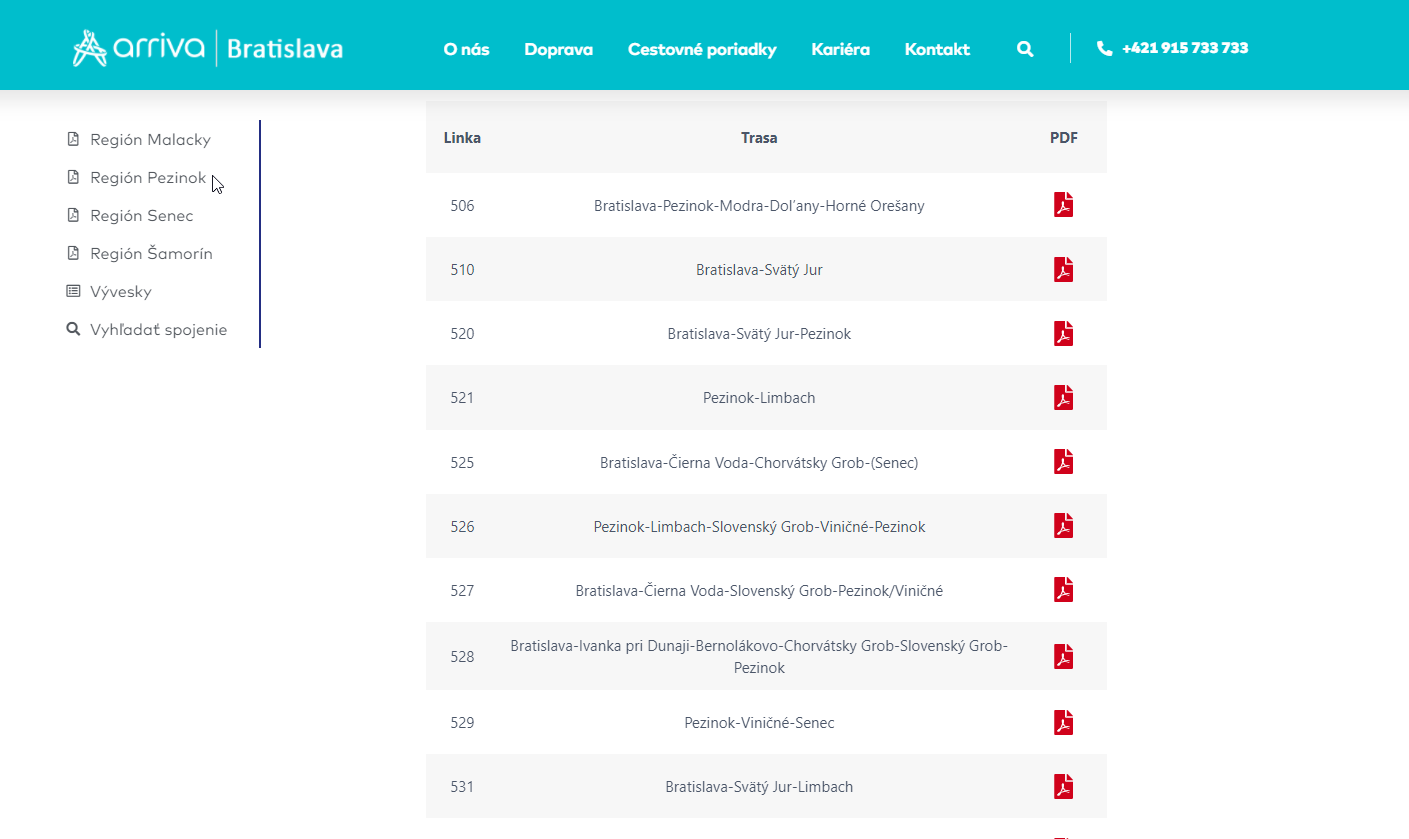The height and width of the screenshot is (839, 1409).
Task: Open the line 525 PDF timetable icon
Action: click(x=1063, y=462)
